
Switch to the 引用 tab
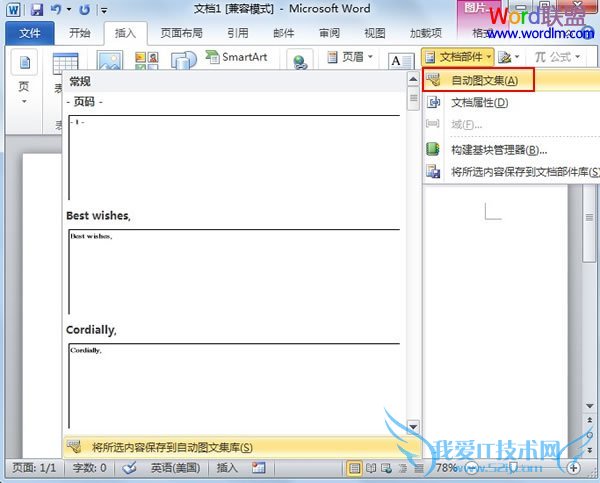click(238, 34)
